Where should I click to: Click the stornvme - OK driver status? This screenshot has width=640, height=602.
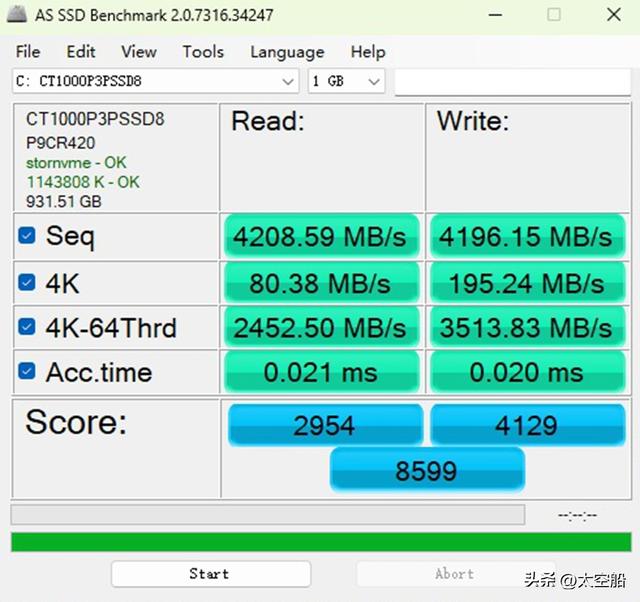[76, 163]
